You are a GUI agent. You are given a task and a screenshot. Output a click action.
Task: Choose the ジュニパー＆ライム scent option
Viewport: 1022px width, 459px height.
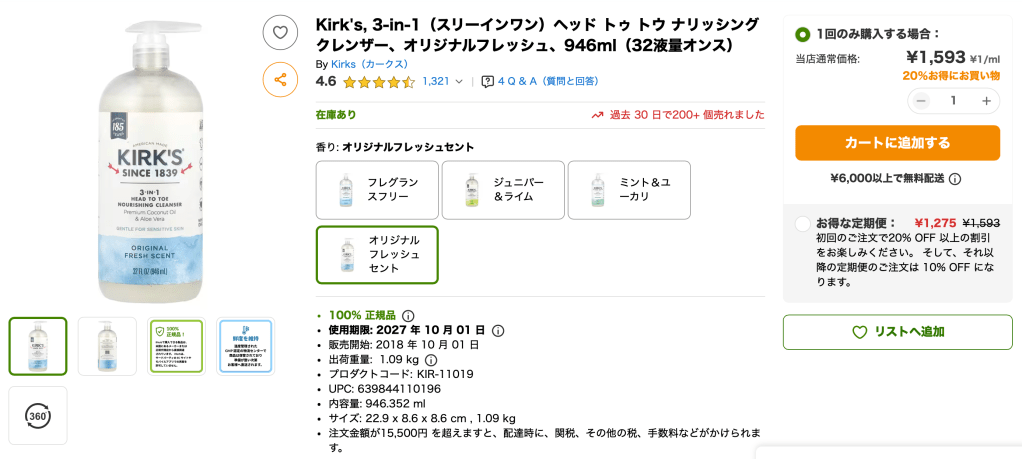(x=502, y=190)
